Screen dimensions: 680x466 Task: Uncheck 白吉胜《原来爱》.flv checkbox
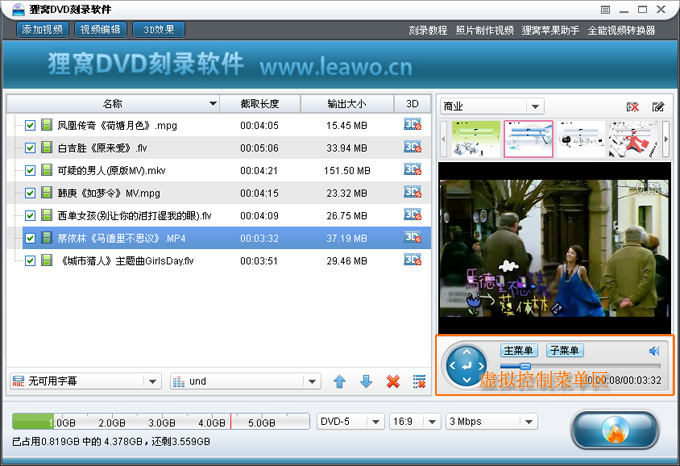[30, 148]
